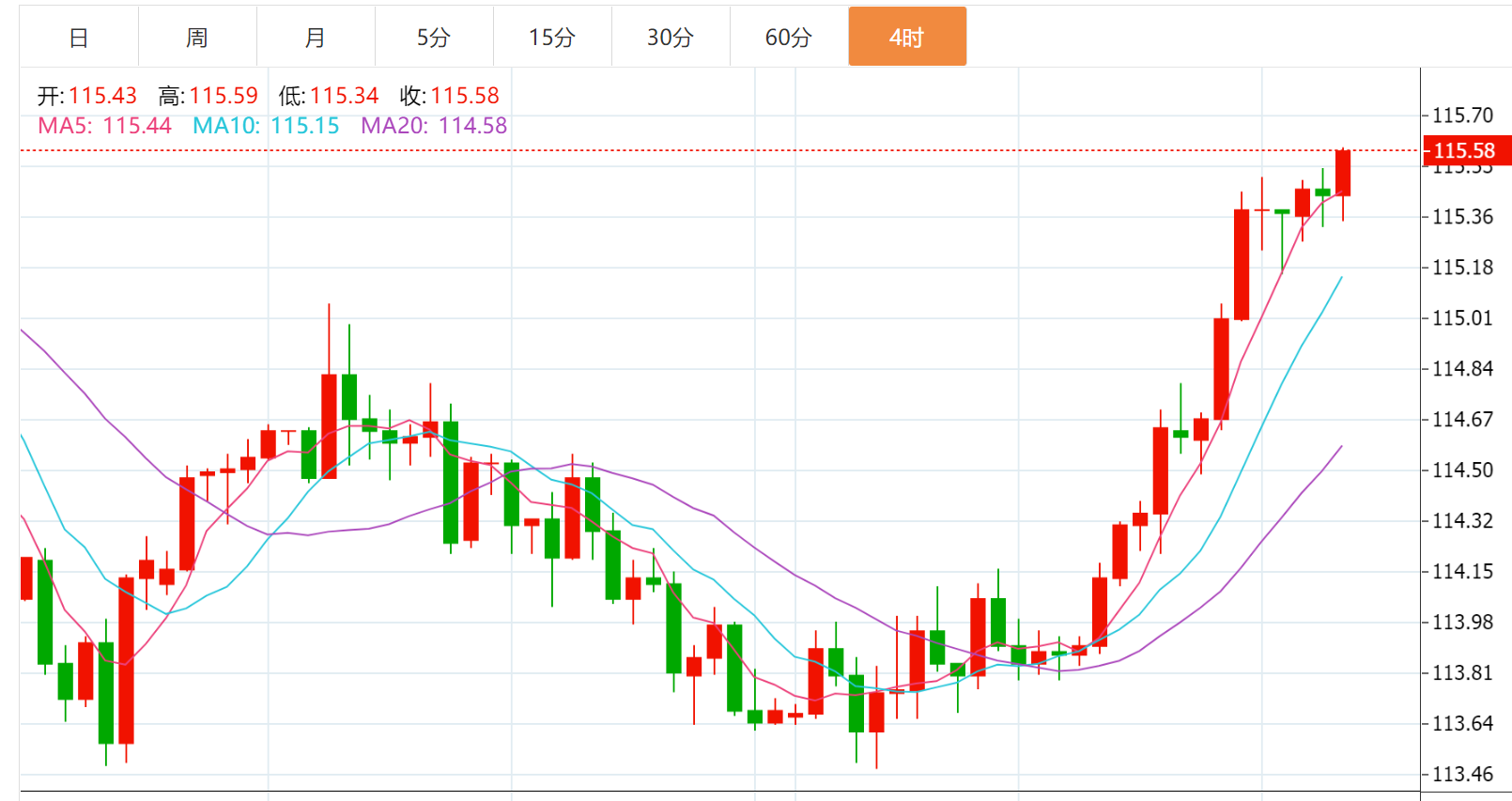The height and width of the screenshot is (801, 1512).
Task: Click the 114.50 label on price axis
Action: point(1462,470)
